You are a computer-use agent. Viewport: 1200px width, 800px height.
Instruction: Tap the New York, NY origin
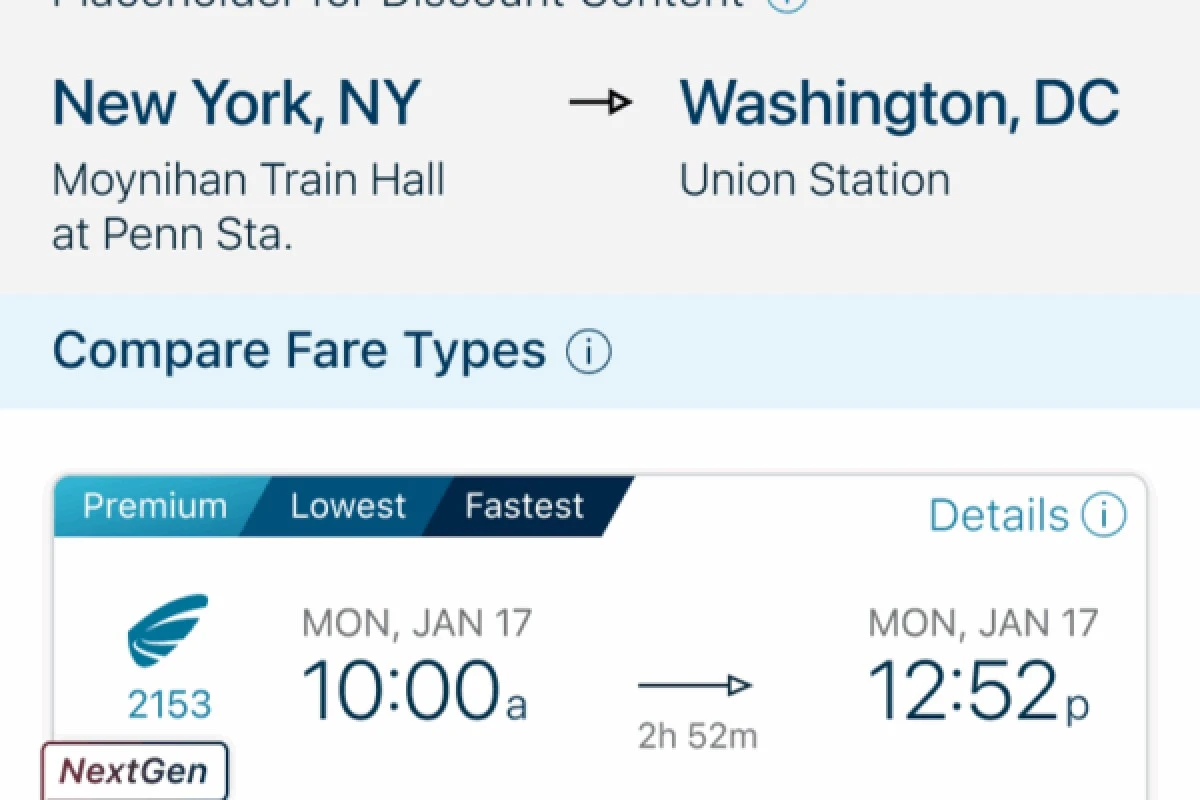(236, 102)
